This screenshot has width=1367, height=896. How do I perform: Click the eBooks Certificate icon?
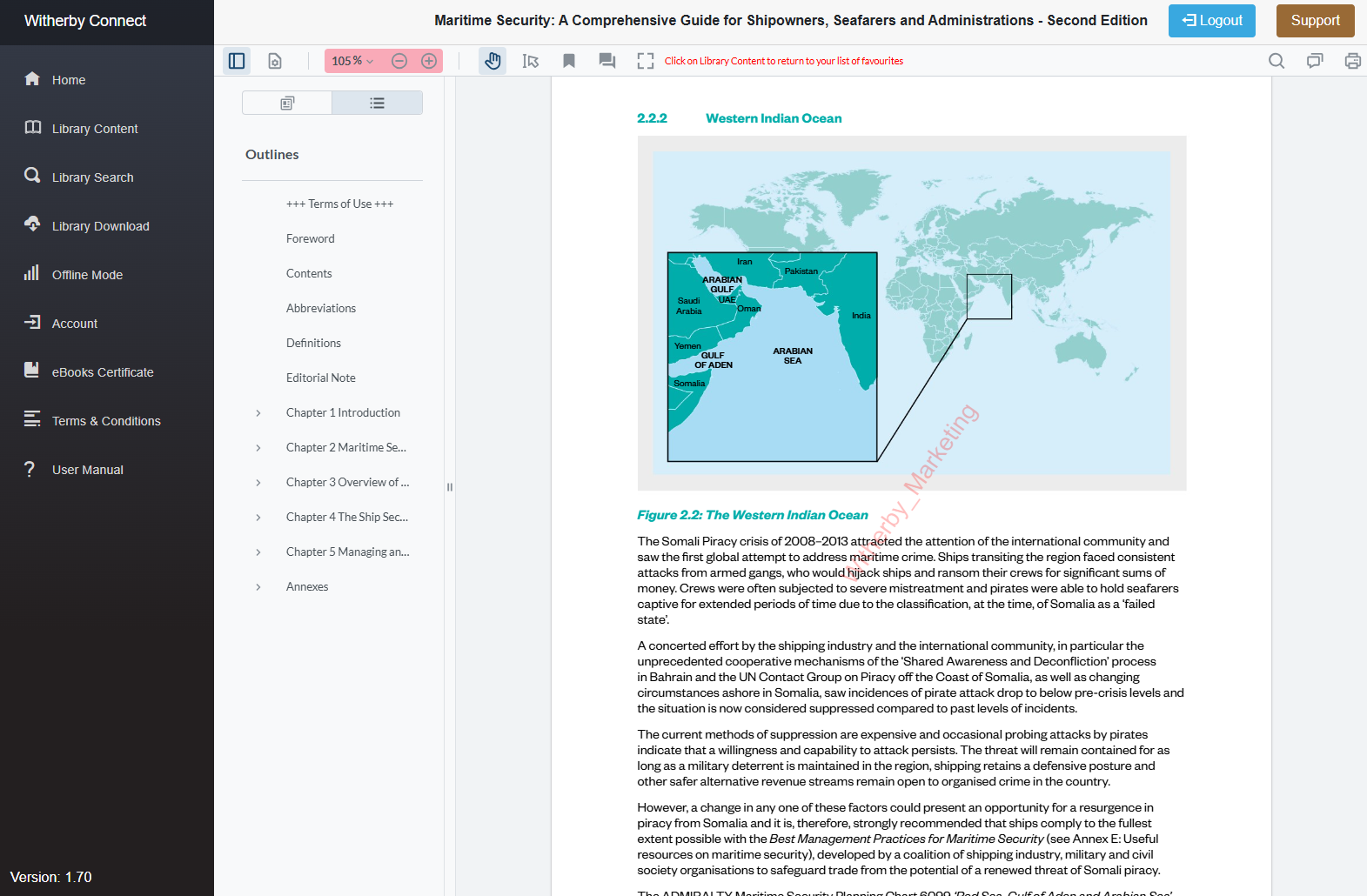[x=32, y=370]
